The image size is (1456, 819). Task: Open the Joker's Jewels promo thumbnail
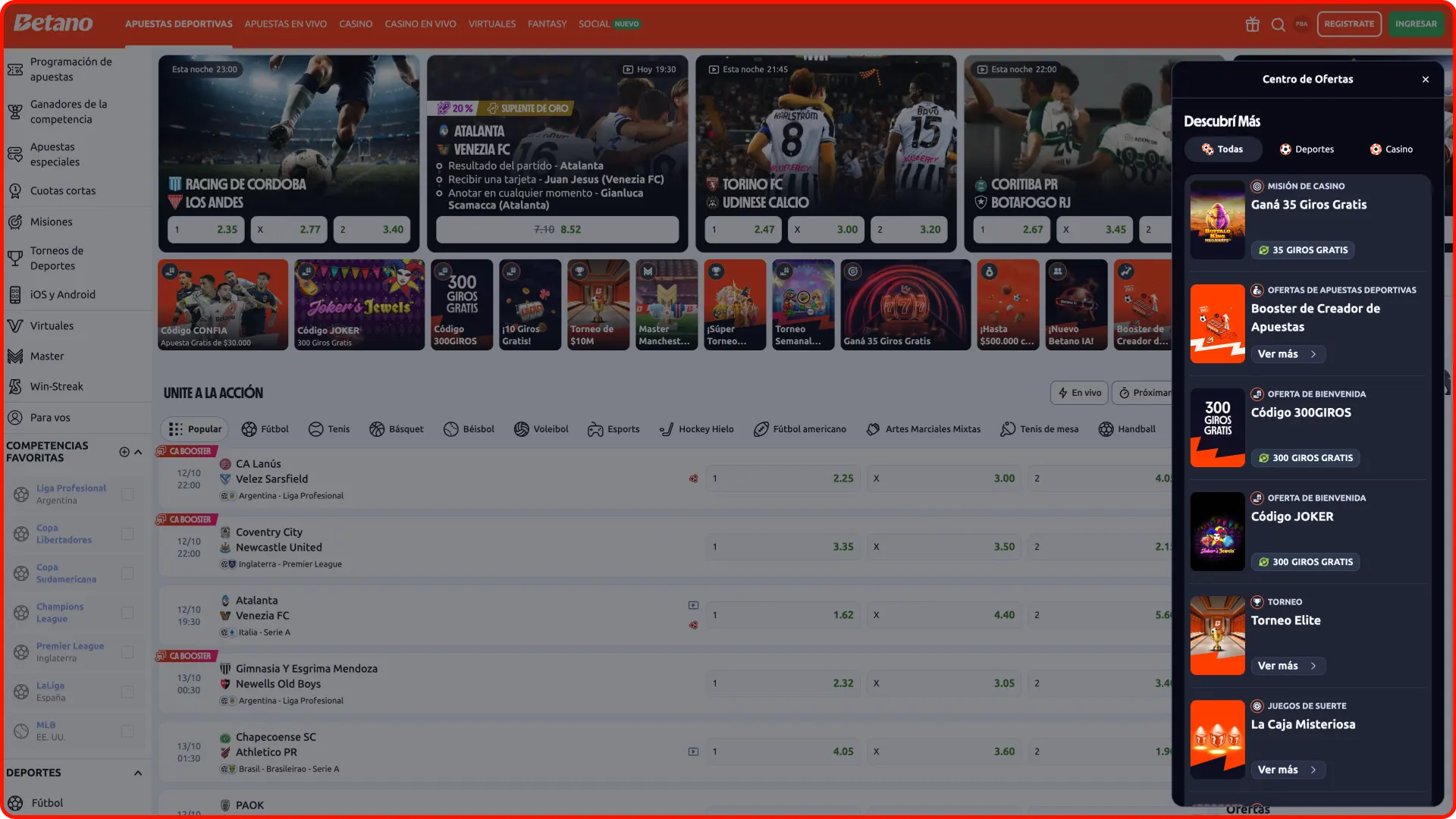point(359,305)
